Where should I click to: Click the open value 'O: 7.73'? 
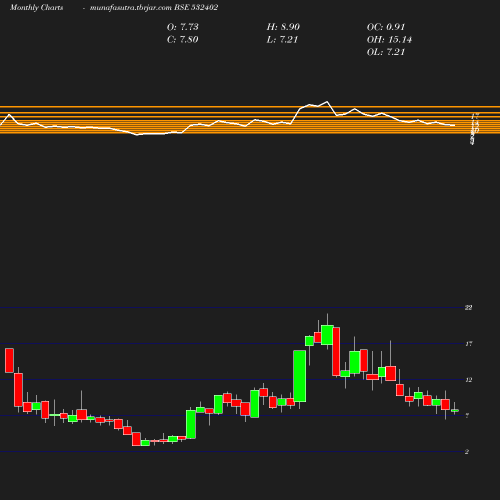pyautogui.click(x=183, y=27)
